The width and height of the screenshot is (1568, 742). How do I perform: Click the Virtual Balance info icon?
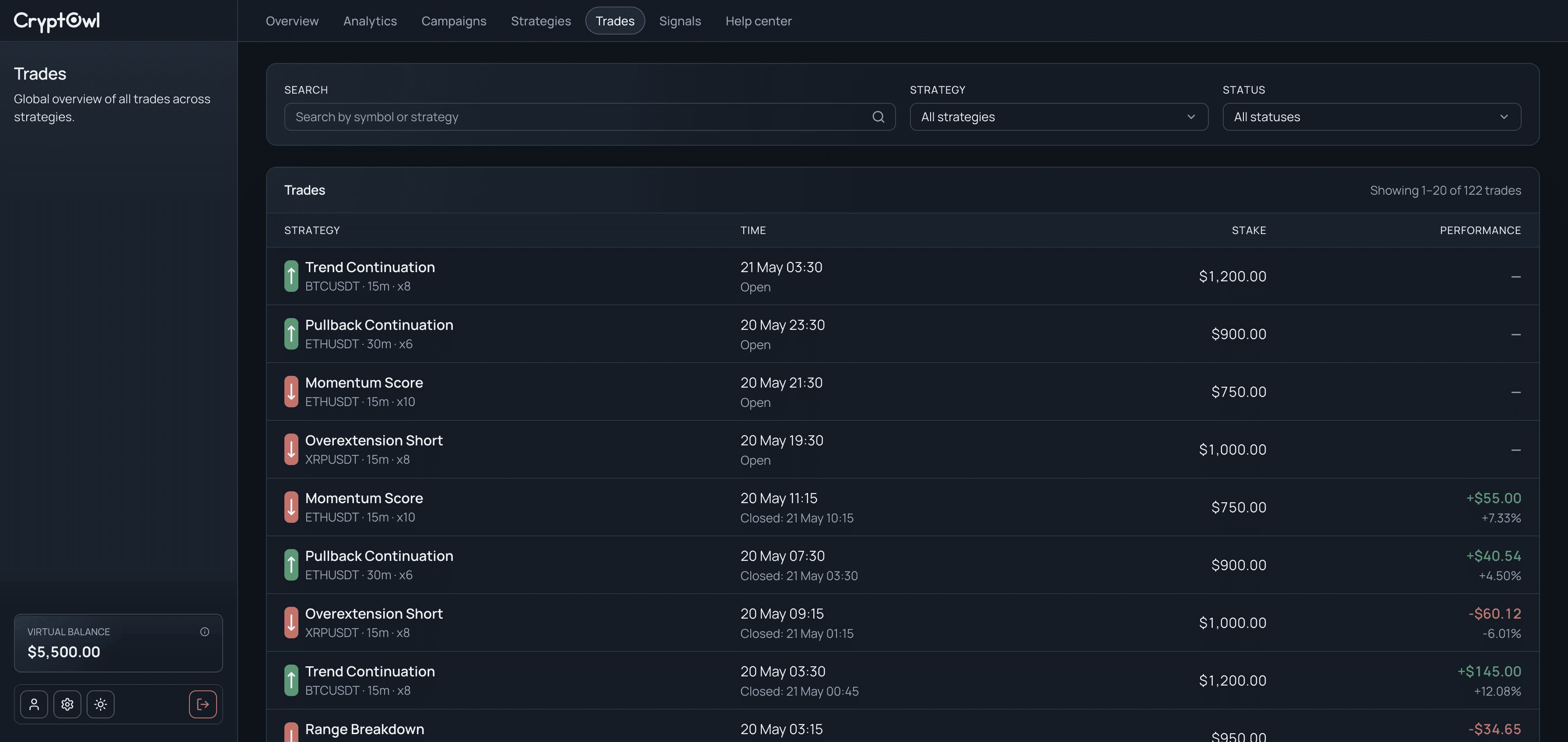pyautogui.click(x=204, y=632)
